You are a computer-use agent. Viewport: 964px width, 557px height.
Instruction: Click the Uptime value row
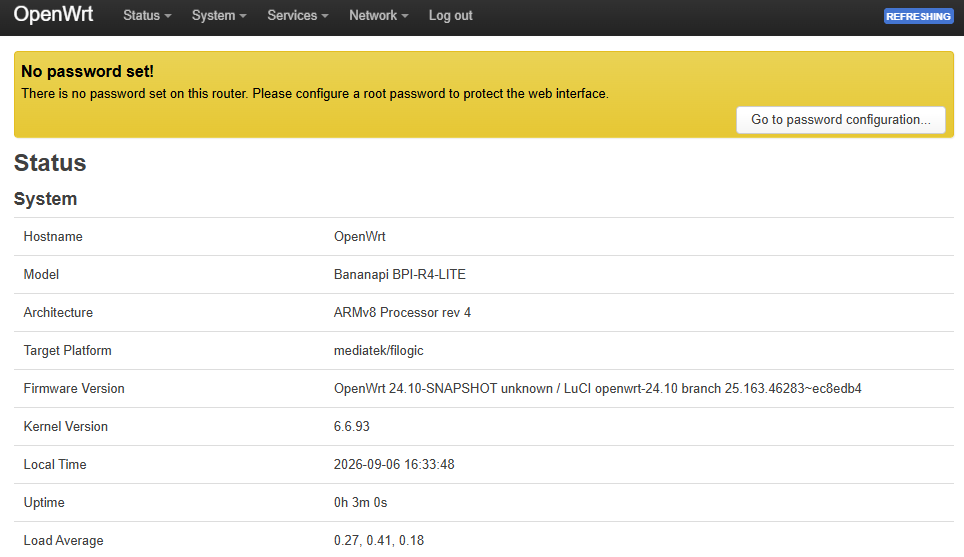(484, 503)
